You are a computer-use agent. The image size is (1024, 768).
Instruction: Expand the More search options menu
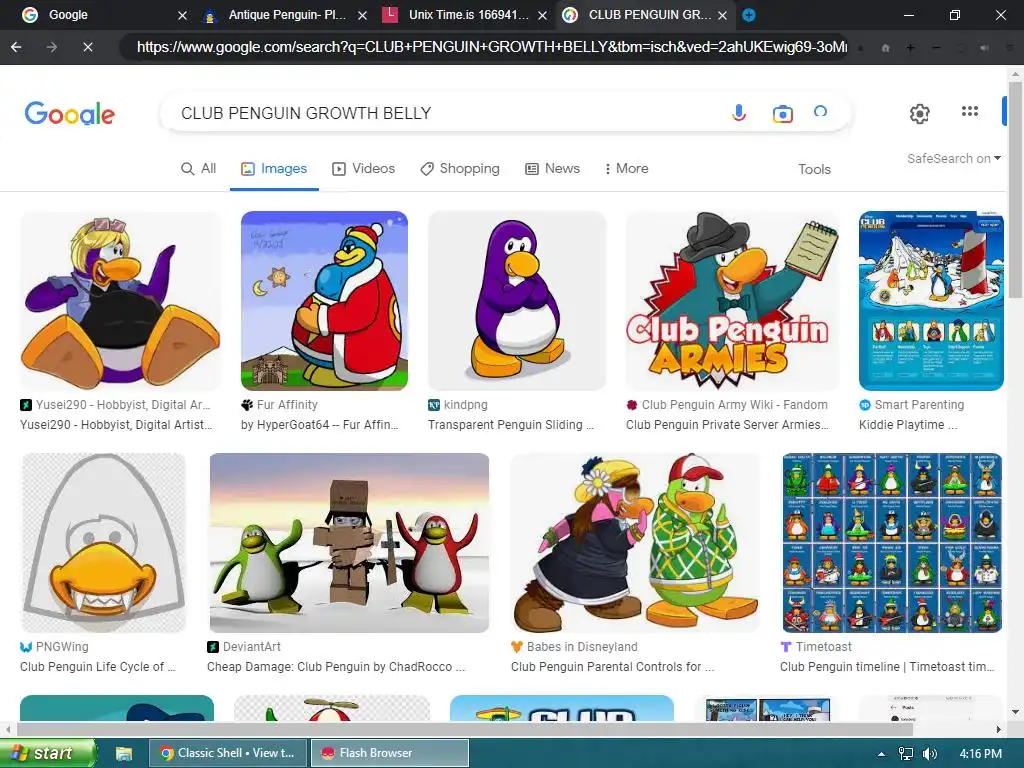click(x=626, y=168)
